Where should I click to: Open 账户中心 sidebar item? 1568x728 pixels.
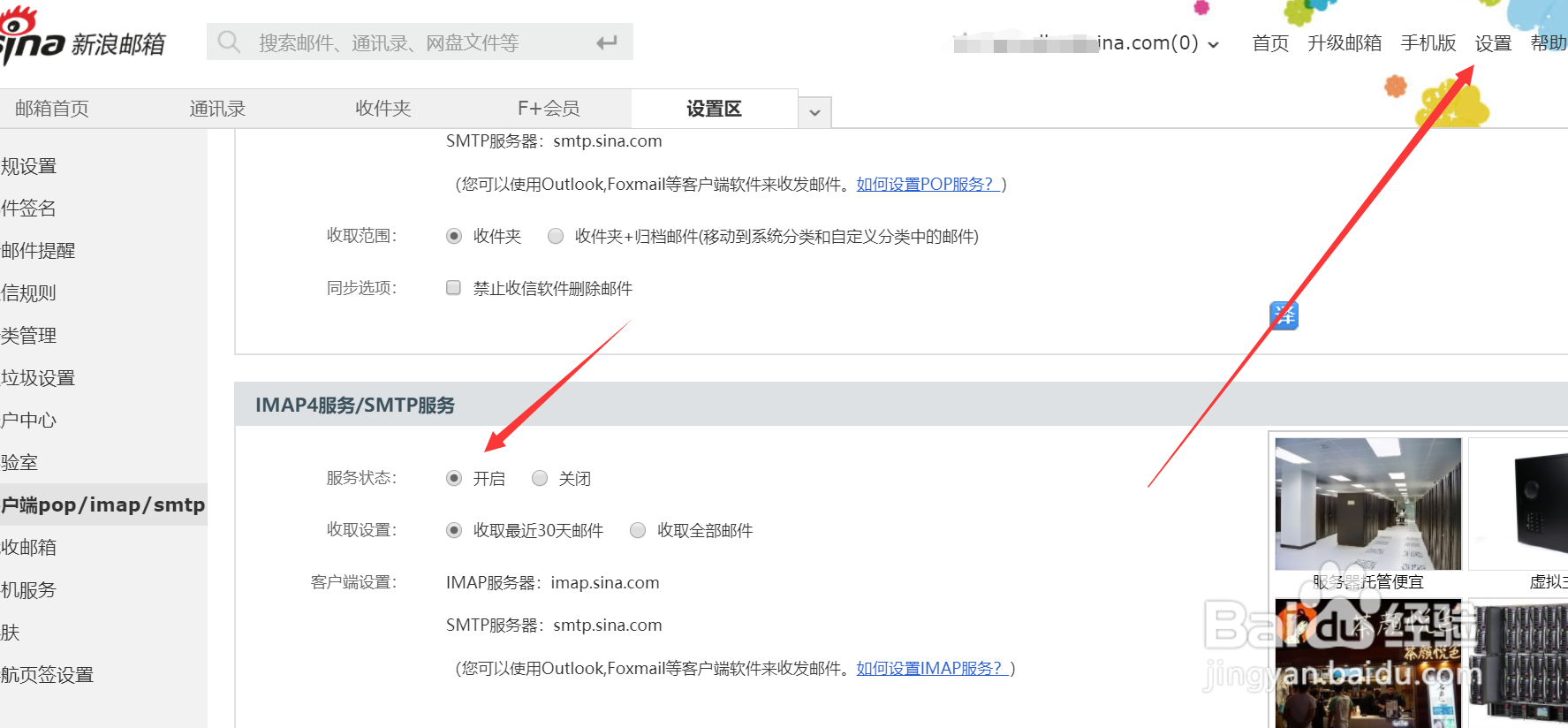click(28, 421)
